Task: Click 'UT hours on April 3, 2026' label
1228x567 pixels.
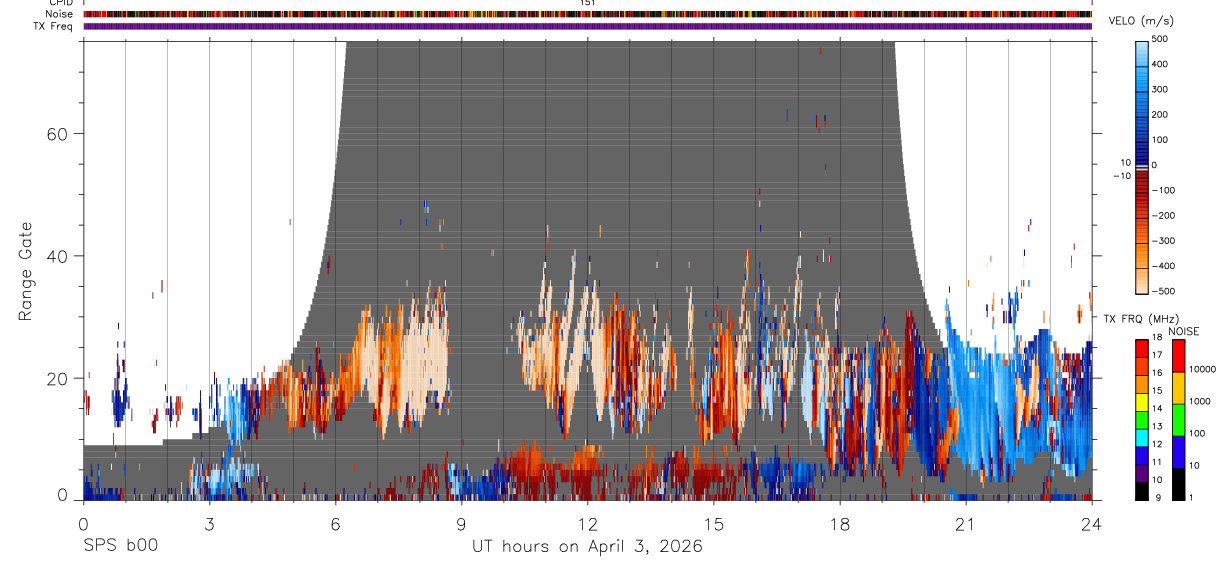Action: [x=587, y=546]
